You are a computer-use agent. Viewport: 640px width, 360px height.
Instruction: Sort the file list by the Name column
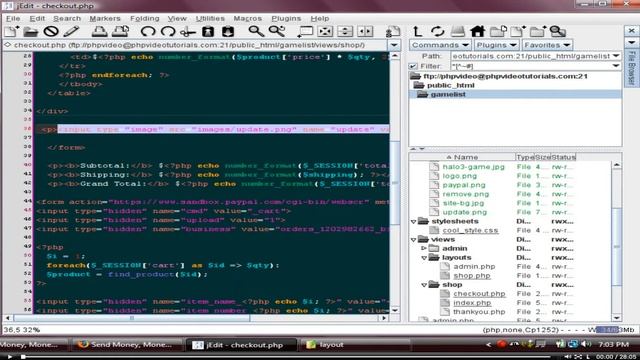pyautogui.click(x=462, y=157)
